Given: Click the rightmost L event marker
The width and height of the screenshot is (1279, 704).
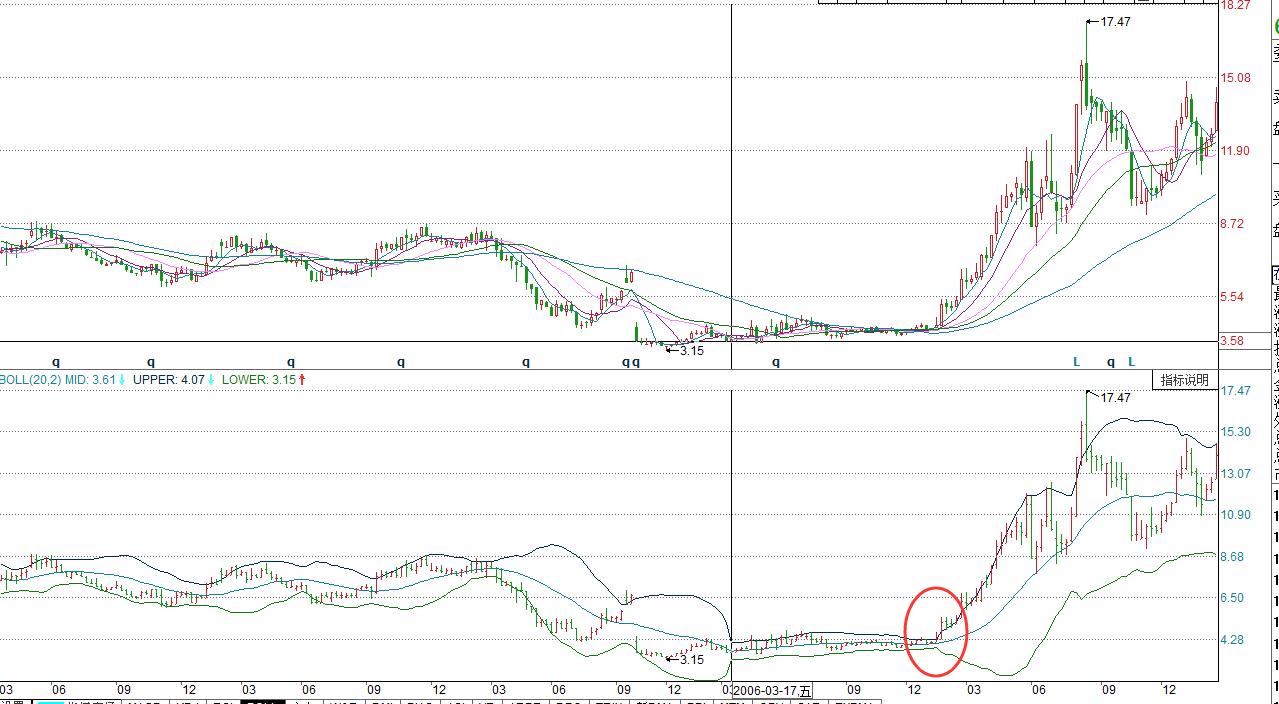Looking at the screenshot, I should (1132, 362).
